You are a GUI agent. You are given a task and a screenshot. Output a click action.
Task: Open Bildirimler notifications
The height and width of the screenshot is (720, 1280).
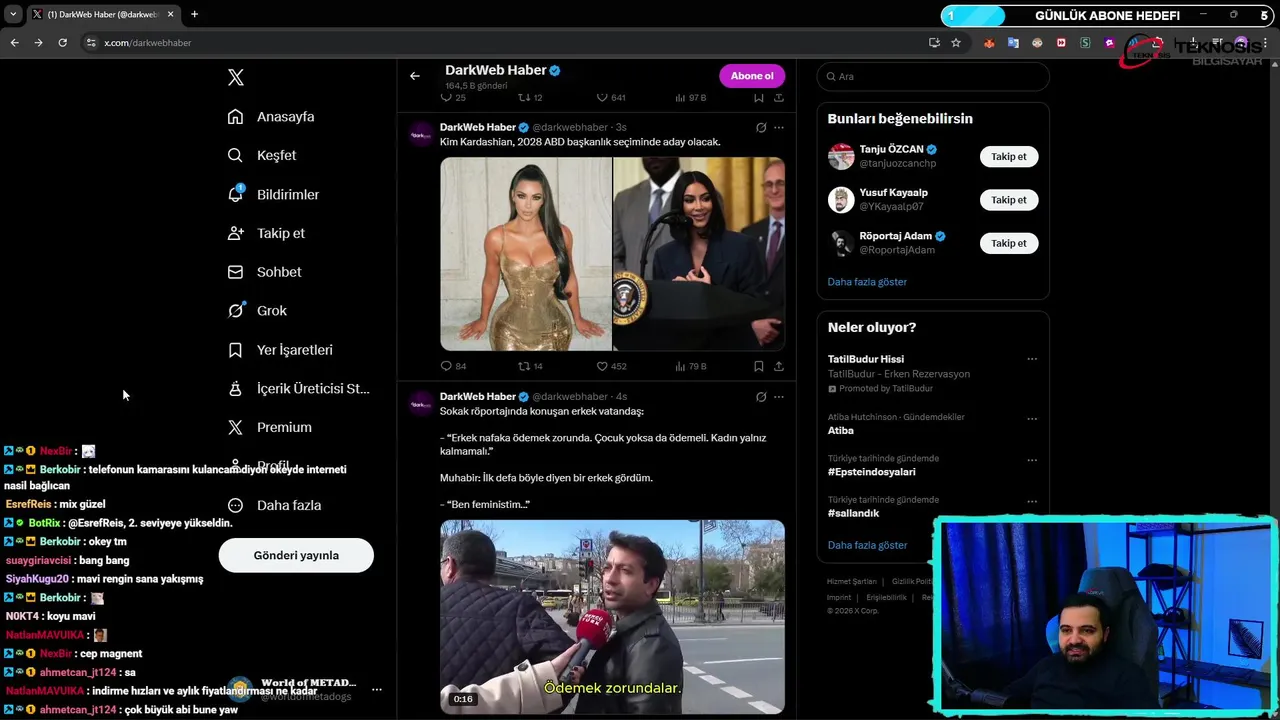tap(273, 194)
